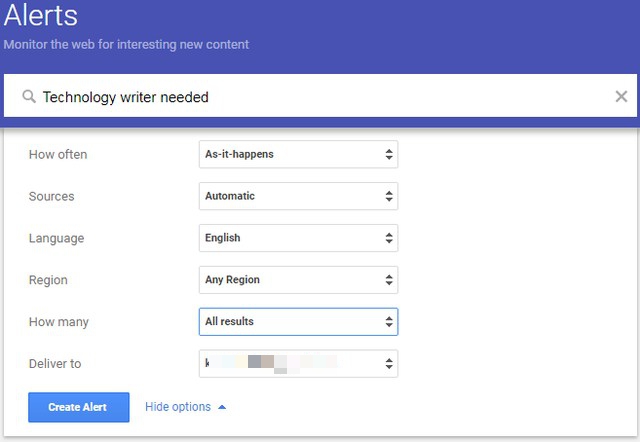
Task: Click the Alerts page heading
Action: coord(41,16)
